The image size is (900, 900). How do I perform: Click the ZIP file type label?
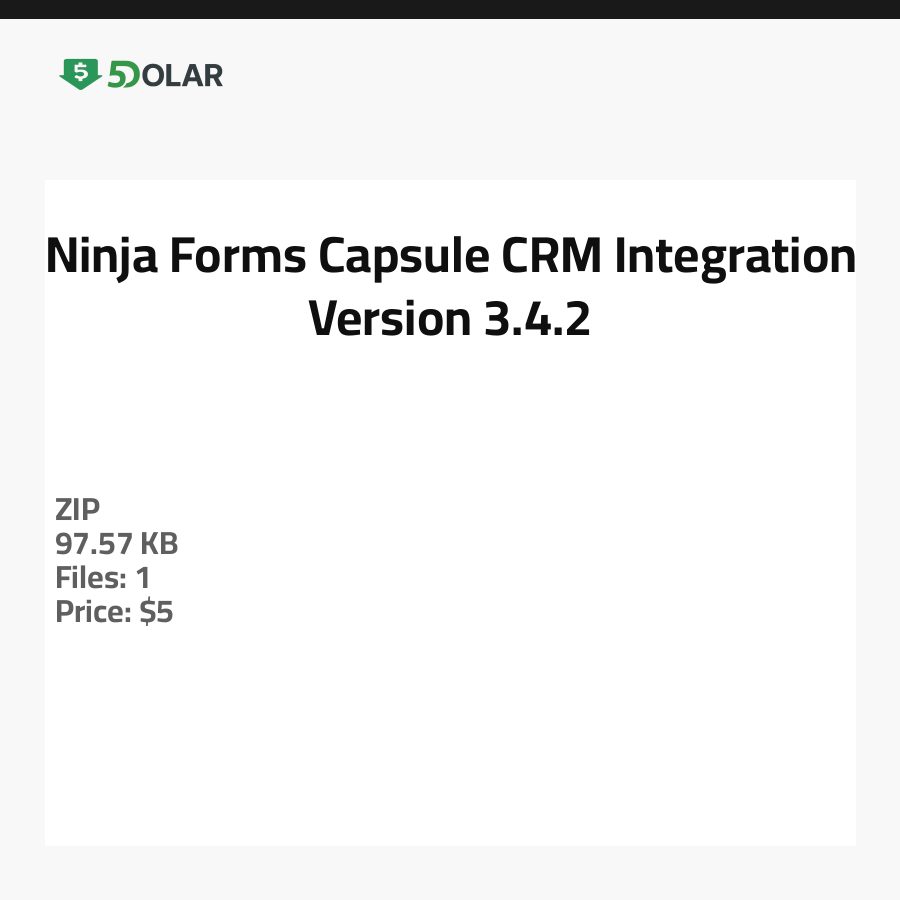78,510
